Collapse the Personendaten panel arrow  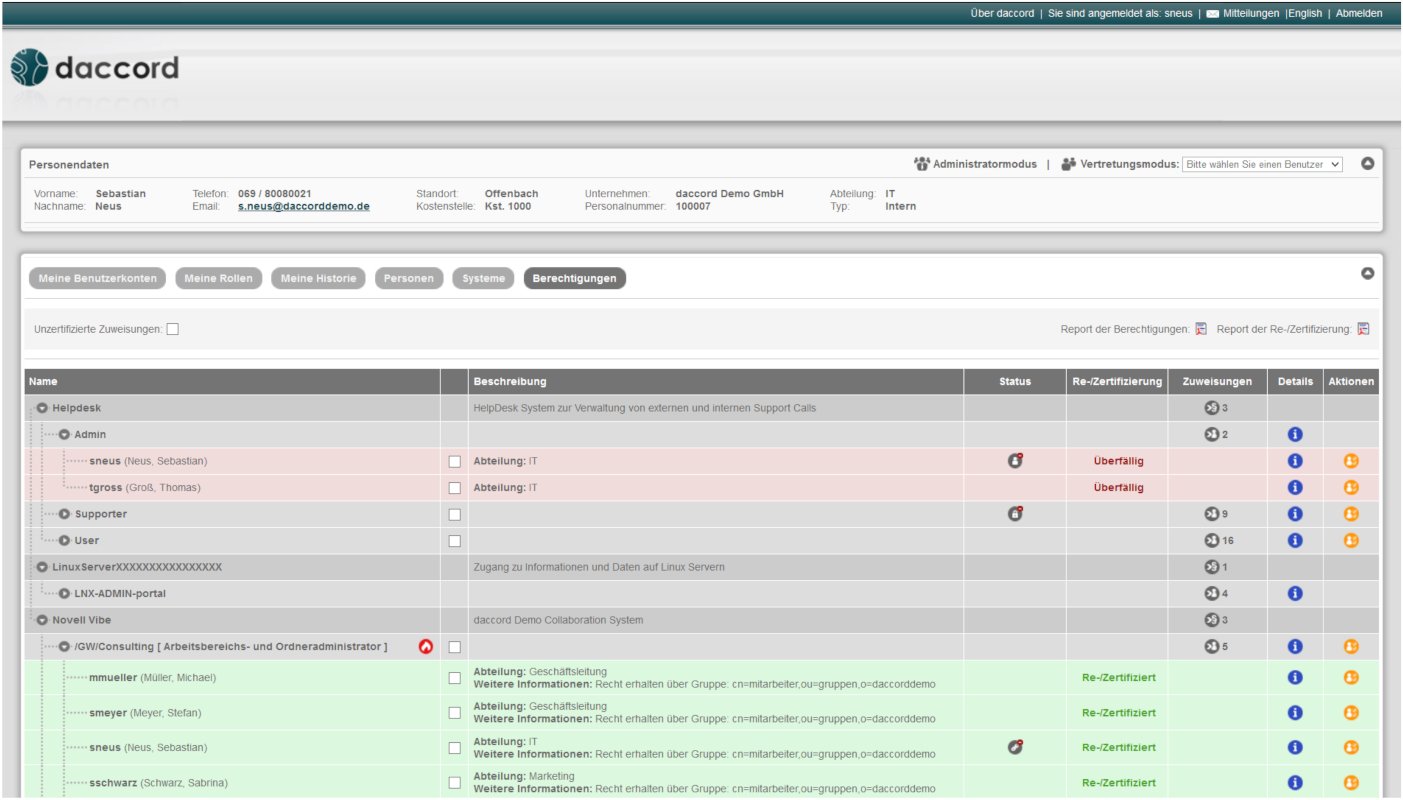[x=1367, y=163]
